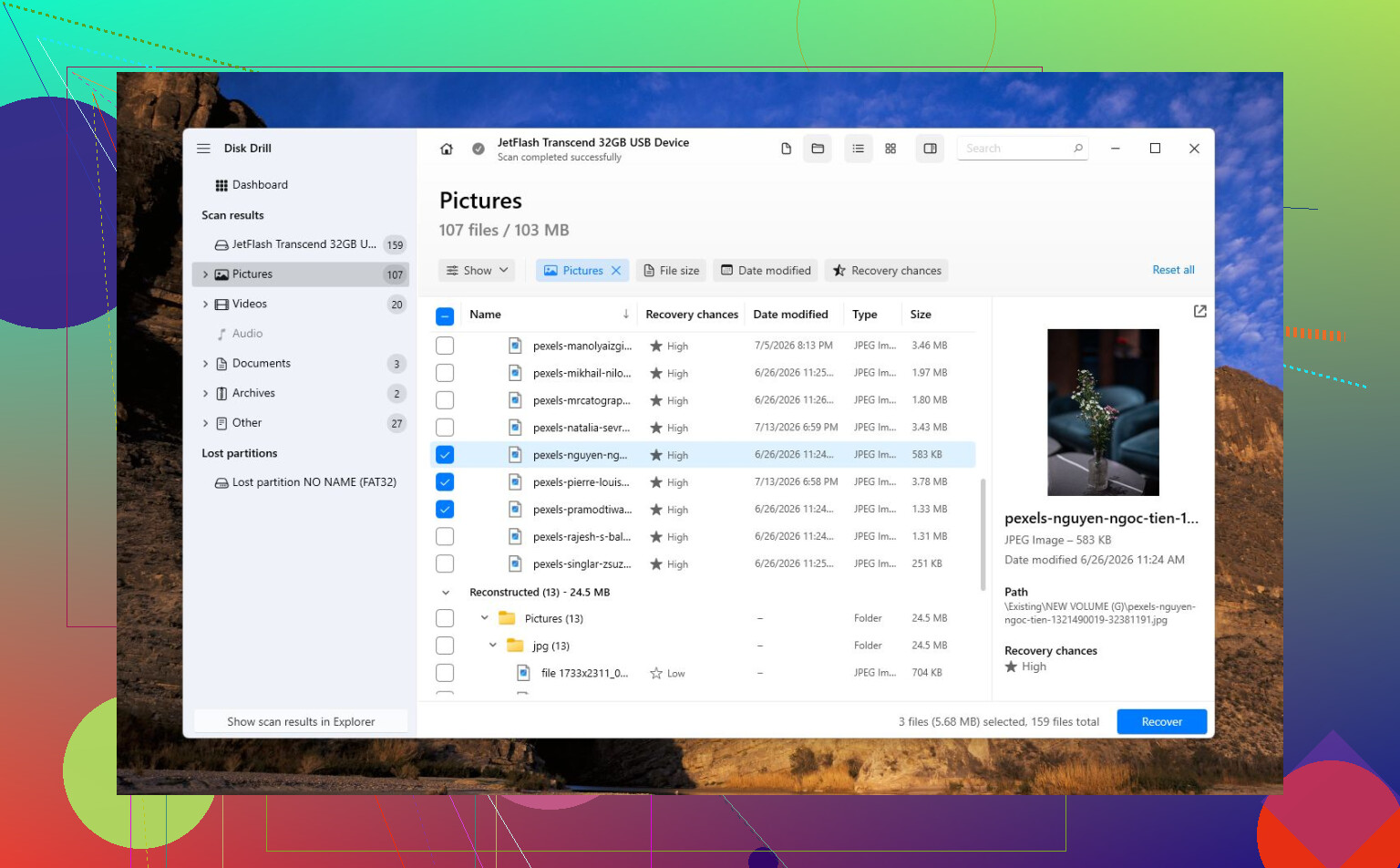Toggle the preview panel icon
The height and width of the screenshot is (868, 1400).
(930, 149)
